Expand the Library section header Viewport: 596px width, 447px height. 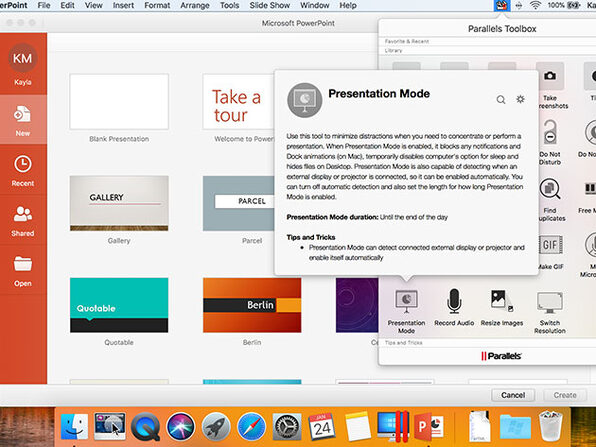coord(393,50)
